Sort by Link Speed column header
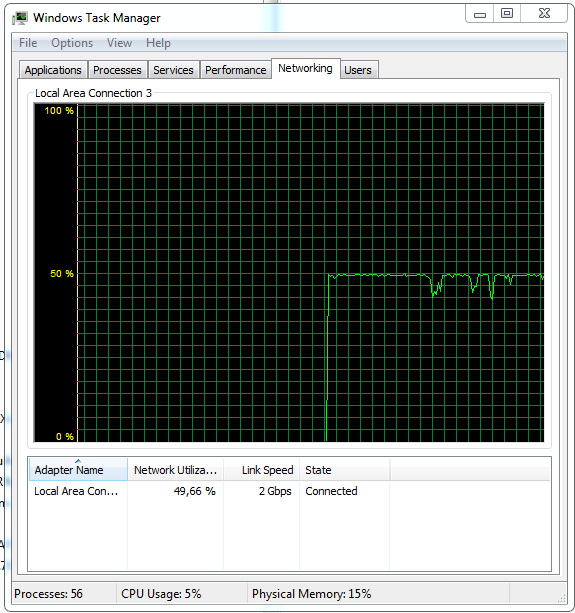The width and height of the screenshot is (575, 613). point(262,470)
